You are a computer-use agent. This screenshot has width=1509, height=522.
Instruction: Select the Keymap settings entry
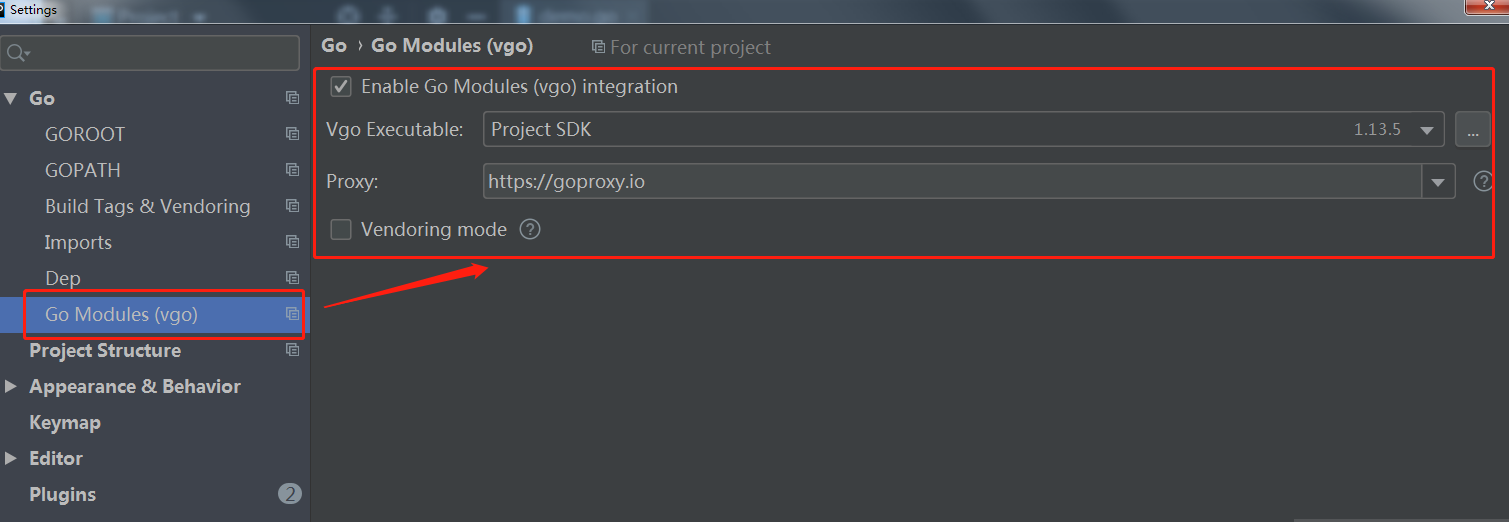click(65, 422)
